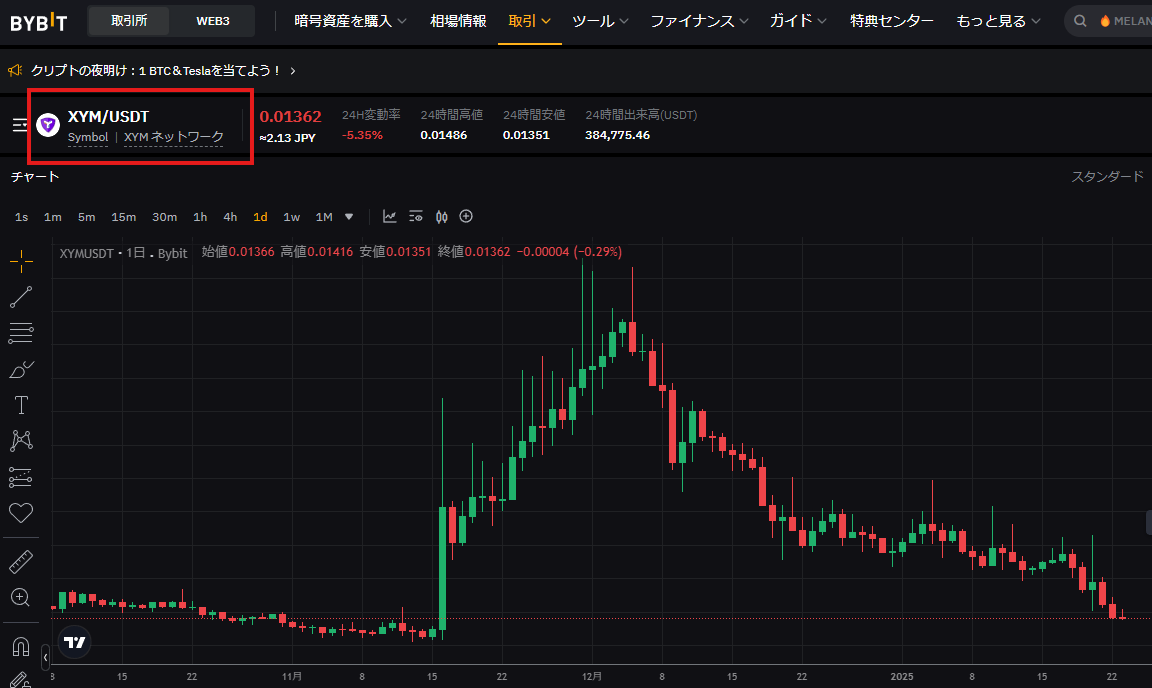The image size is (1152, 688).
Task: Click the Bybit logo
Action: click(x=38, y=22)
